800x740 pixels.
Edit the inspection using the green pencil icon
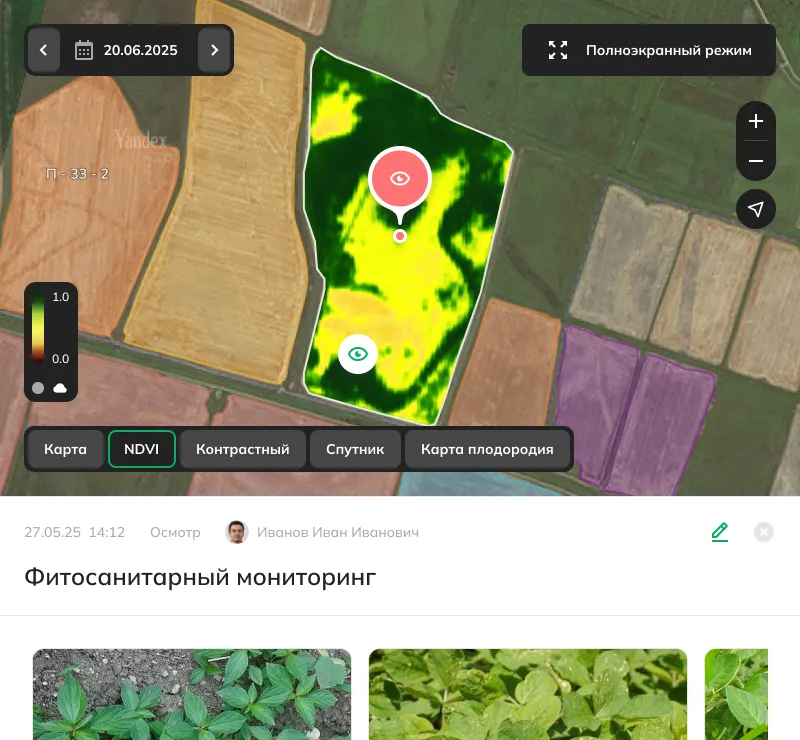point(720,532)
